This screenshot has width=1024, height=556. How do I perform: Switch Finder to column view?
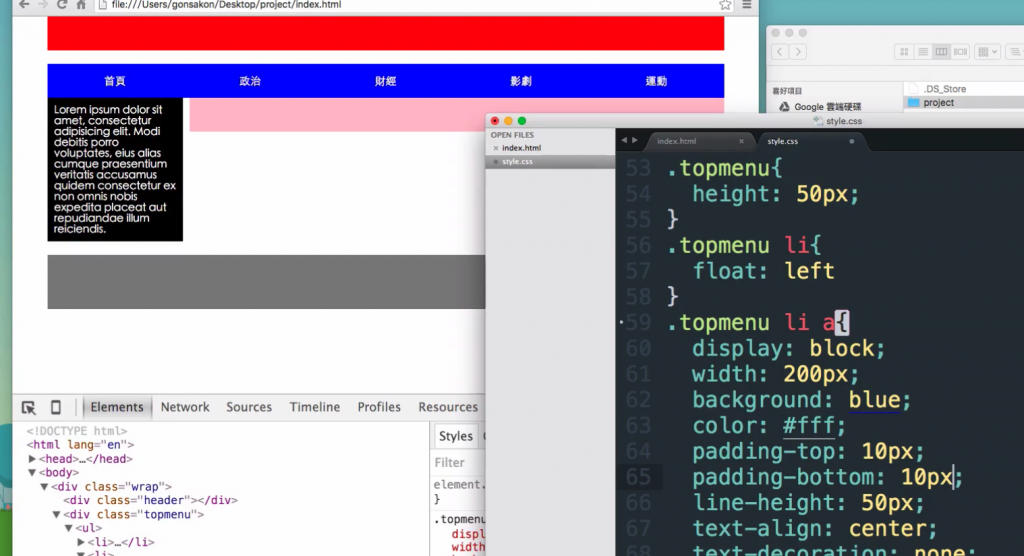click(x=941, y=52)
